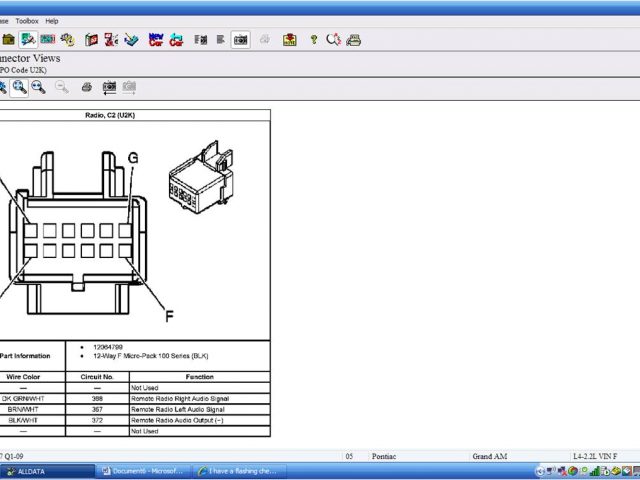Click the grayed-out magnifier icon
The width and height of the screenshot is (640, 480).
point(62,88)
